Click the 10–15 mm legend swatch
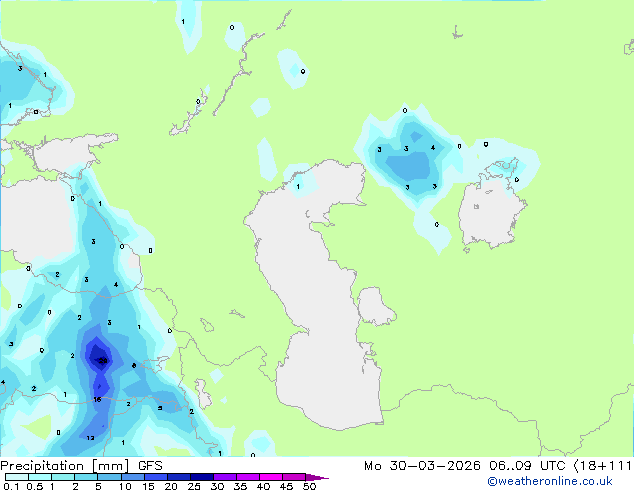The width and height of the screenshot is (634, 490). pos(132,477)
